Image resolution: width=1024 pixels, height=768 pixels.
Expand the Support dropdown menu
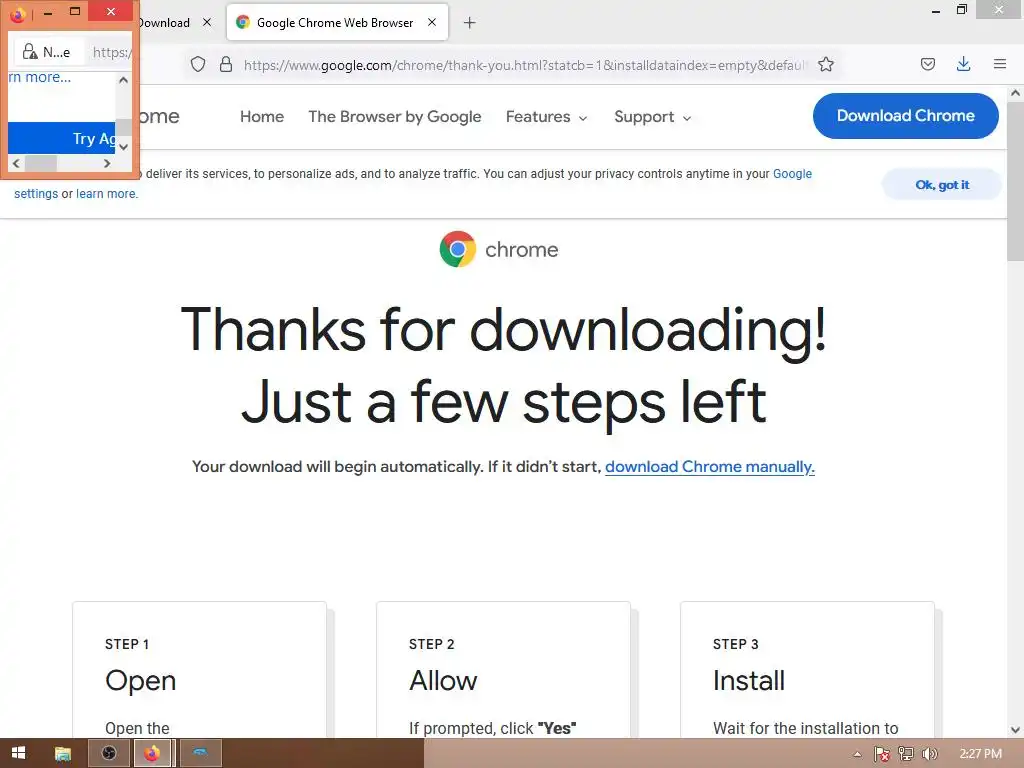(652, 117)
